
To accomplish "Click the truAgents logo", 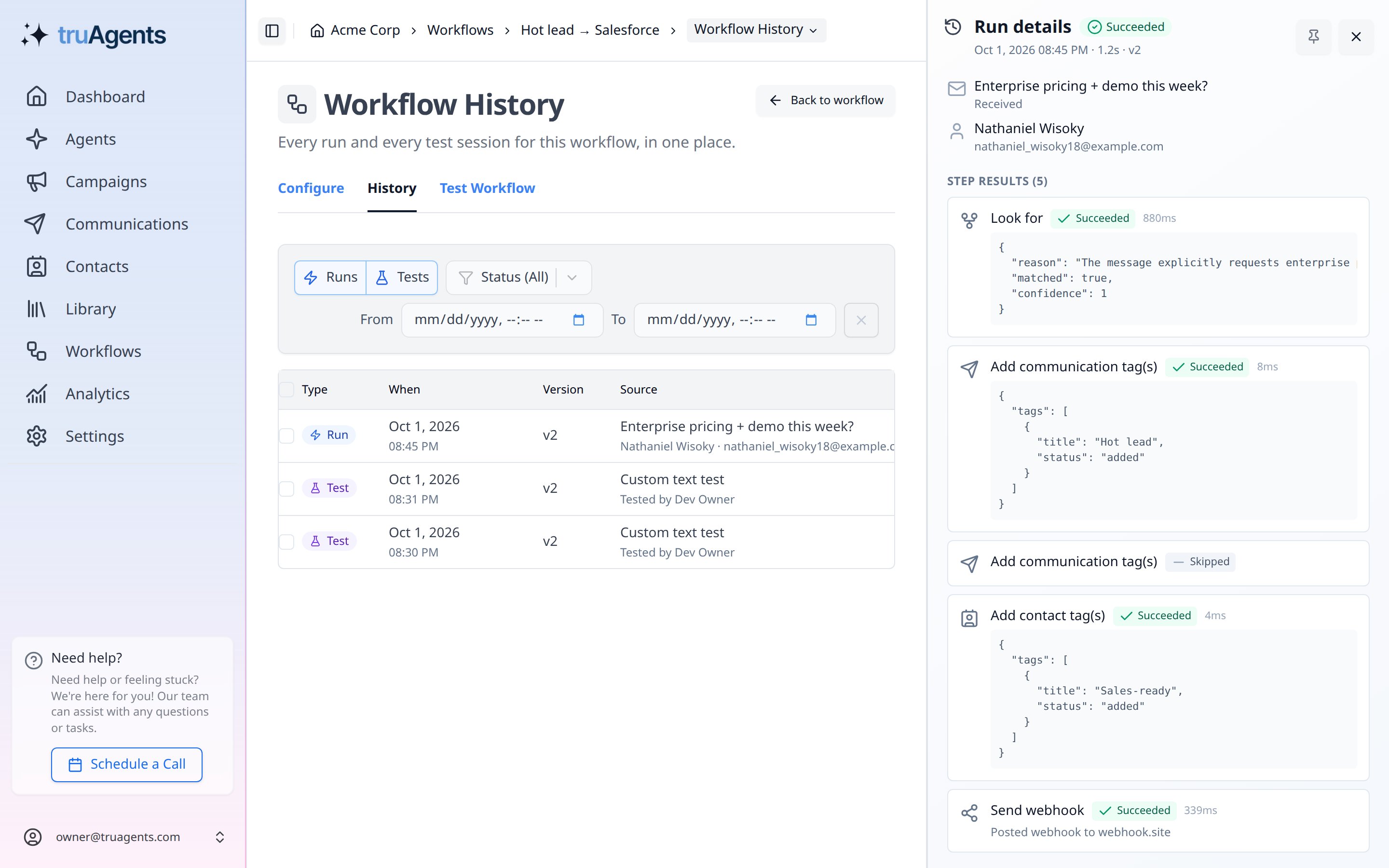I will pyautogui.click(x=94, y=35).
